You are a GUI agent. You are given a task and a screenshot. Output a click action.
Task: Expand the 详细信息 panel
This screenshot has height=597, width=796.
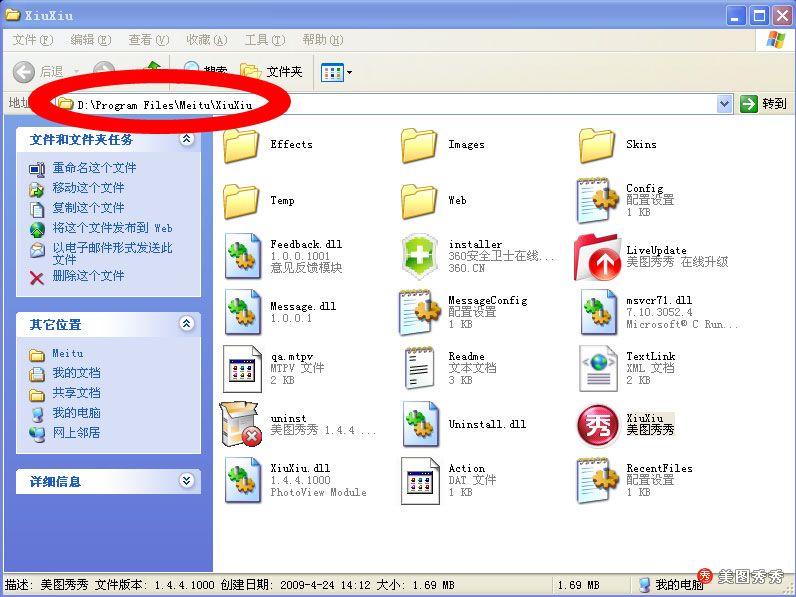[187, 480]
